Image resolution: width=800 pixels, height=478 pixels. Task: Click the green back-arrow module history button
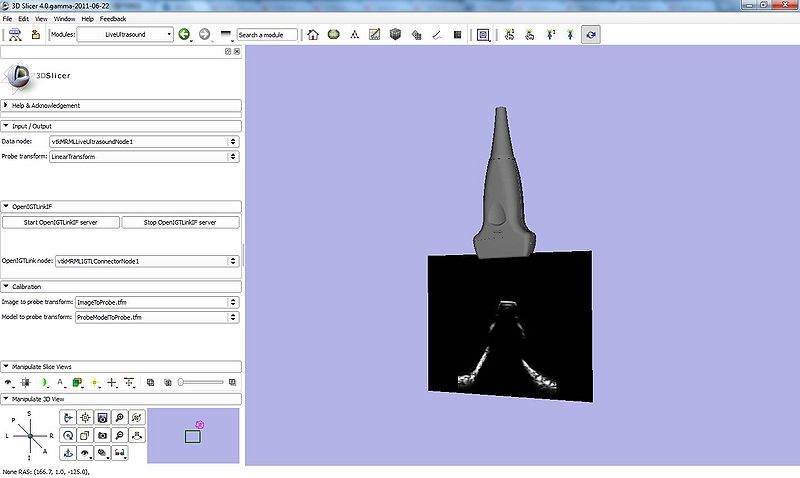pyautogui.click(x=185, y=34)
